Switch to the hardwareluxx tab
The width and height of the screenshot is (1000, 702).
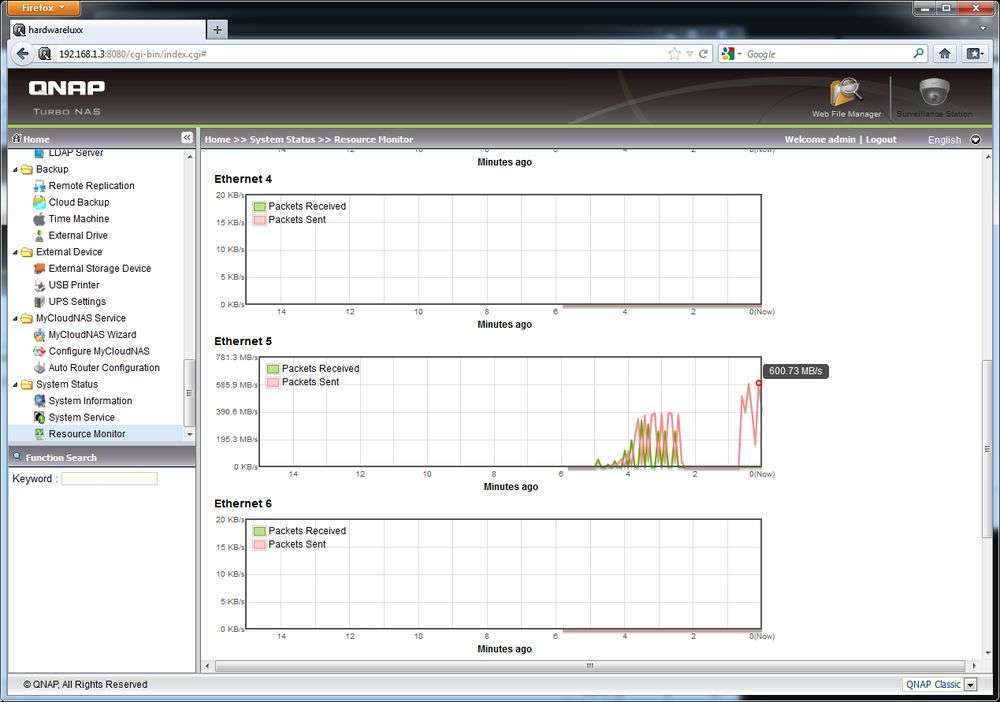tap(108, 30)
